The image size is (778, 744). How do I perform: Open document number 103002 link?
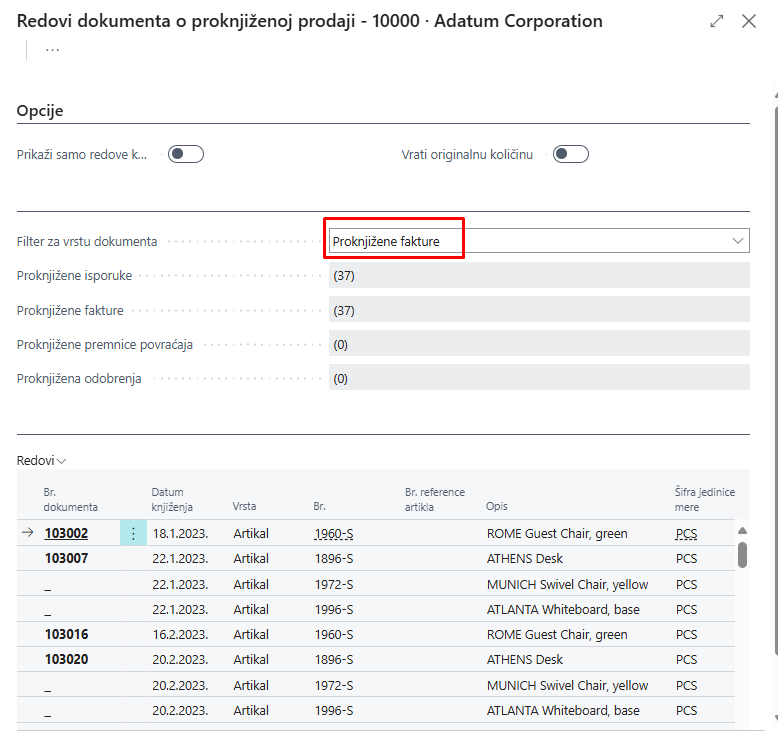point(66,534)
